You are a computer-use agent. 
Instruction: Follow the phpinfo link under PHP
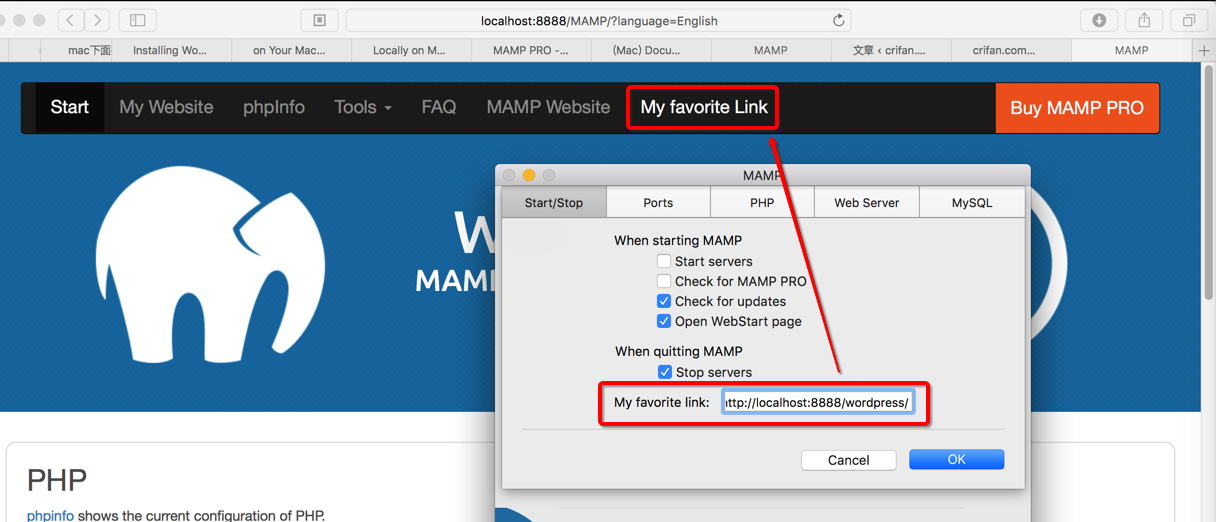coord(50,516)
